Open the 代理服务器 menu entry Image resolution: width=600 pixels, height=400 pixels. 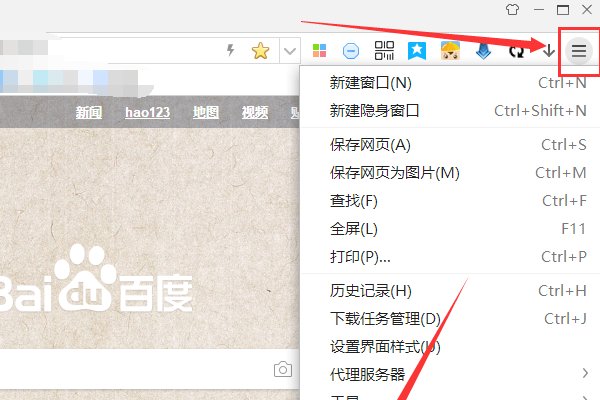450,374
